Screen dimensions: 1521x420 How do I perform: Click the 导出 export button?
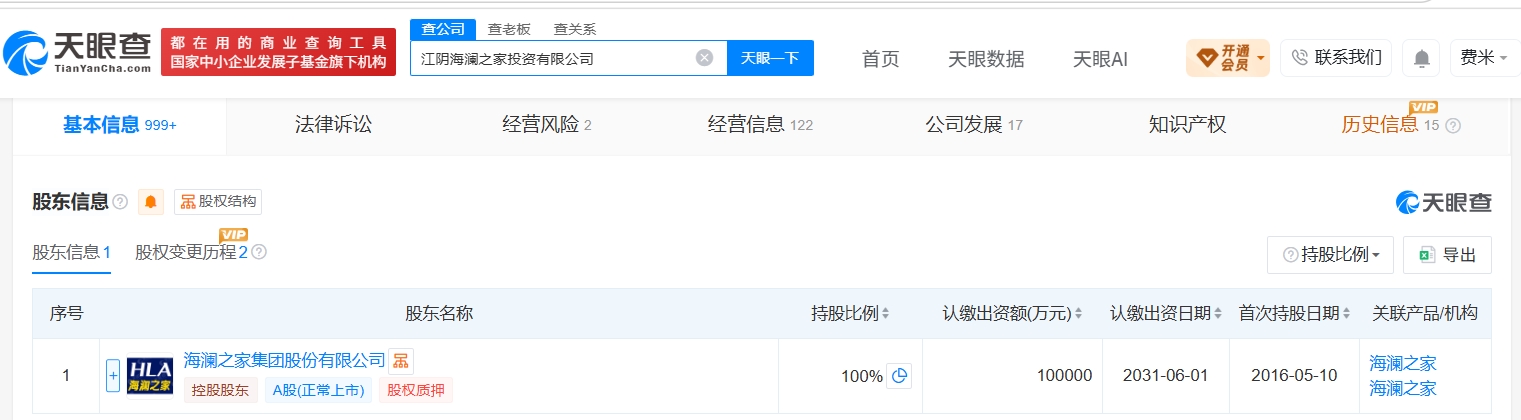tap(1447, 255)
